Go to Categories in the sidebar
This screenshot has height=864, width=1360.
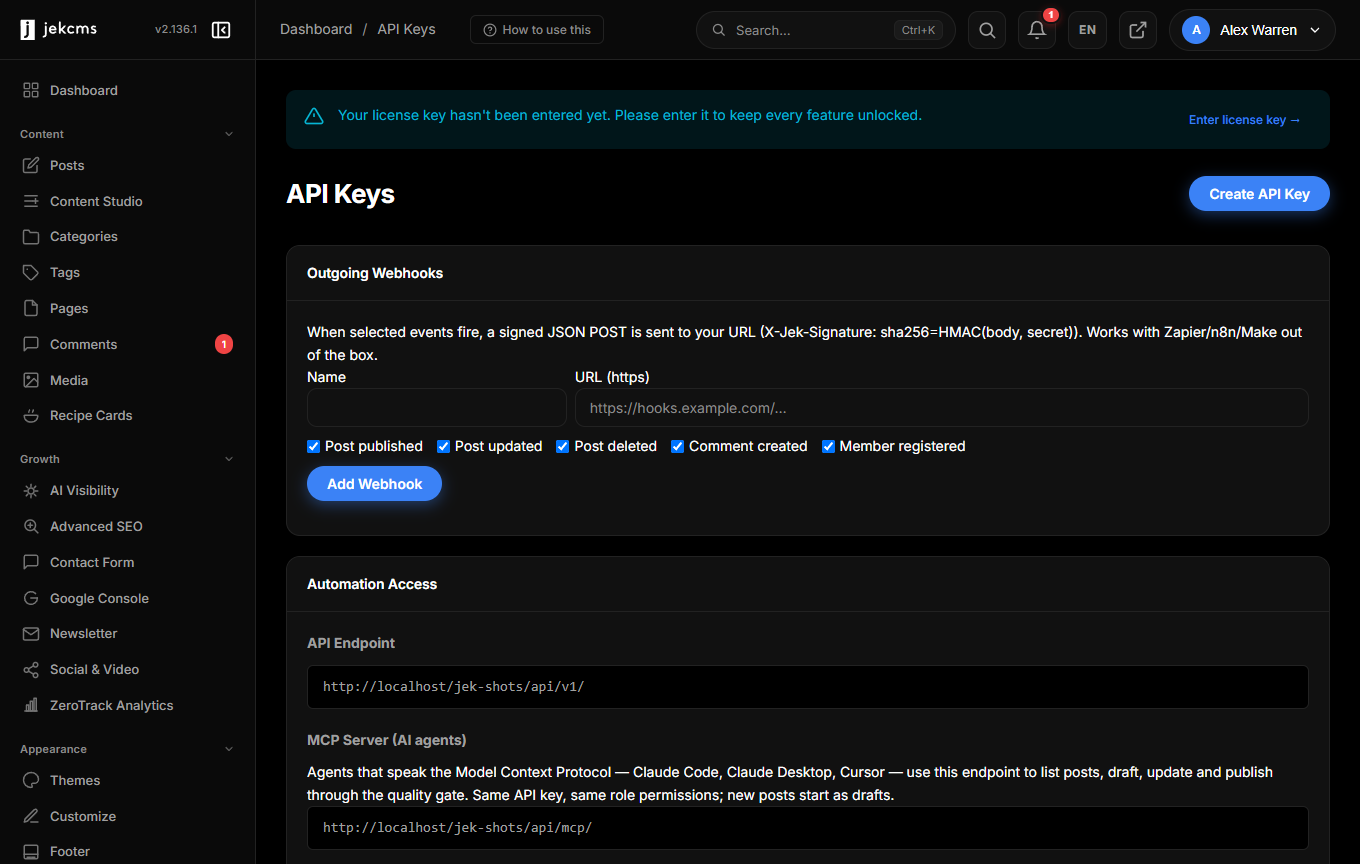tap(128, 237)
